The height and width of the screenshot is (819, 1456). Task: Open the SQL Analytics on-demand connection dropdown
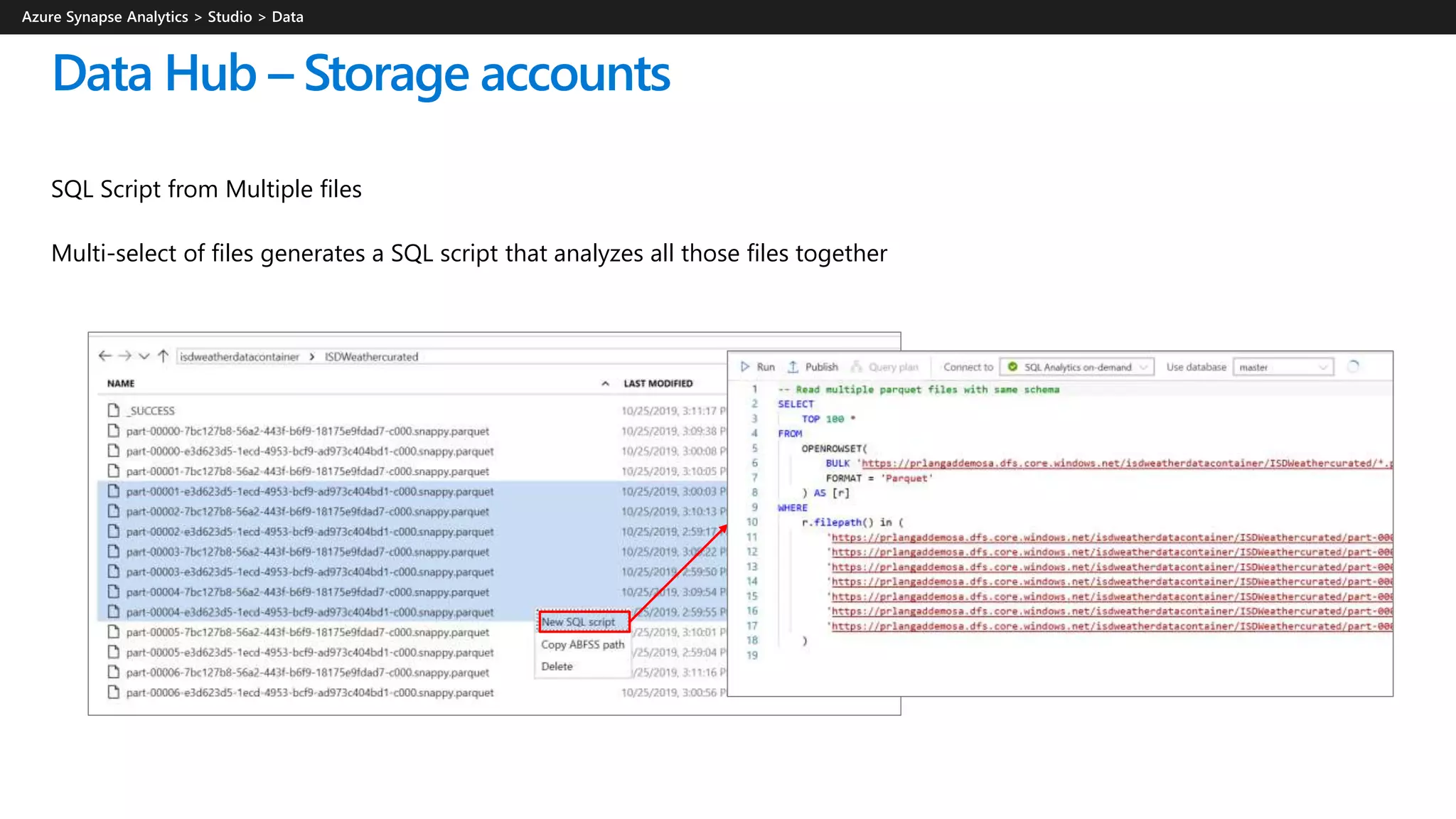point(1077,367)
